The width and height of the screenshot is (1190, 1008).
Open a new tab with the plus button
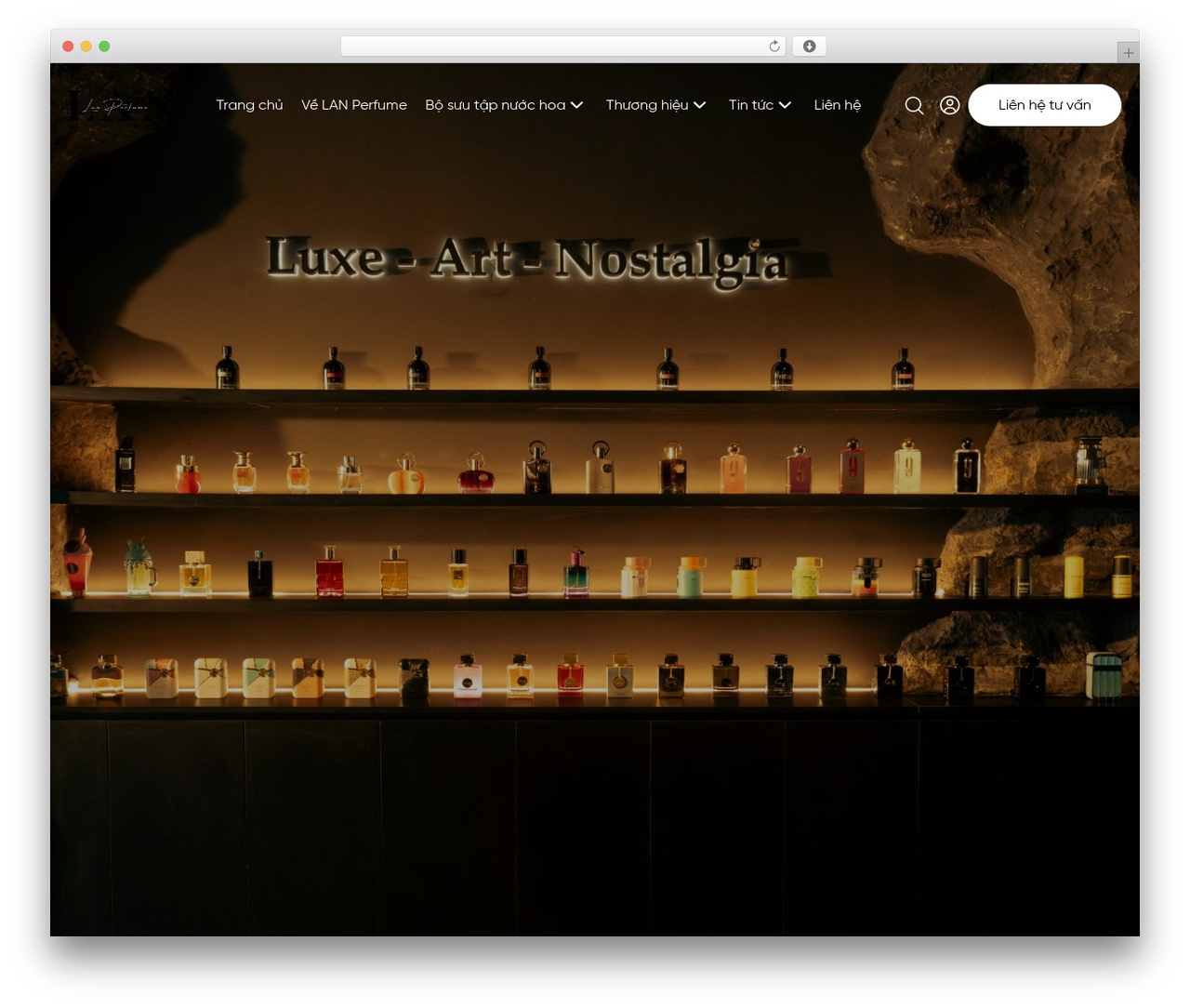tap(1128, 53)
